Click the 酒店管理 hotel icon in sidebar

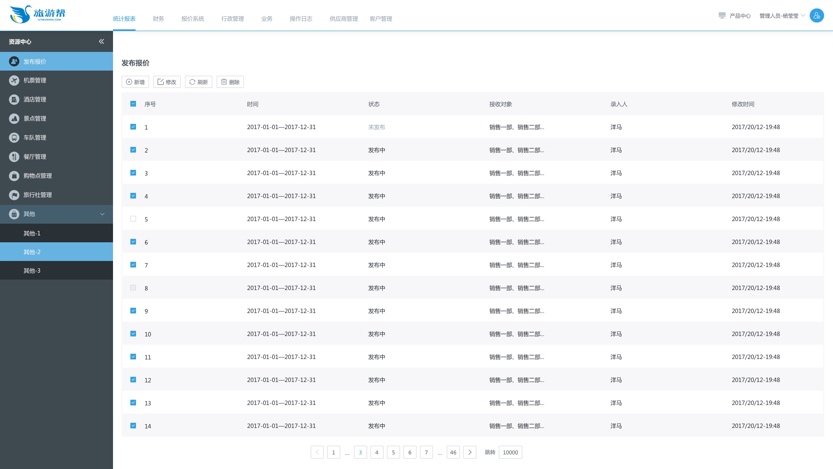14,99
